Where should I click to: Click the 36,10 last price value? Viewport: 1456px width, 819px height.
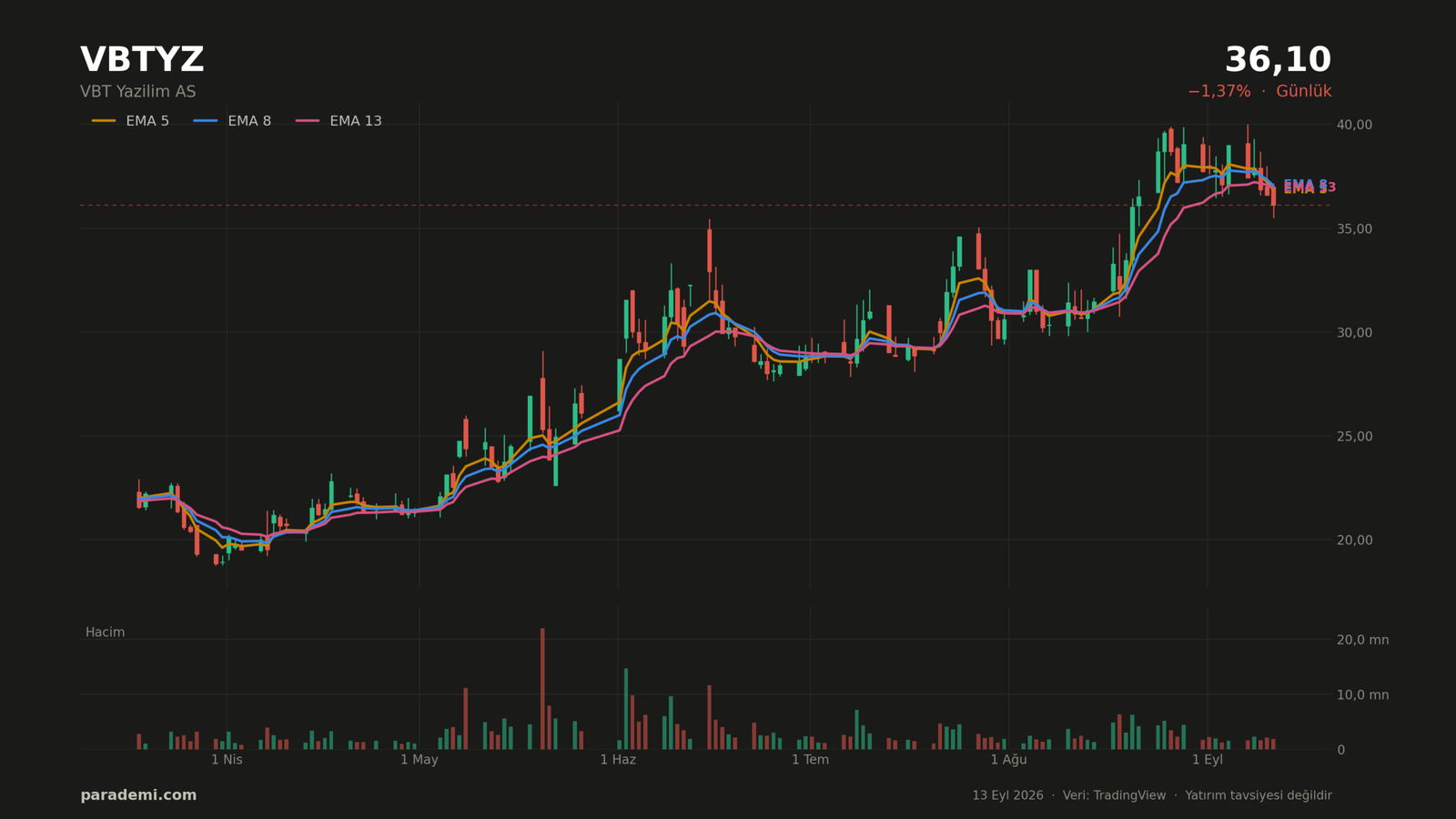tap(1278, 60)
